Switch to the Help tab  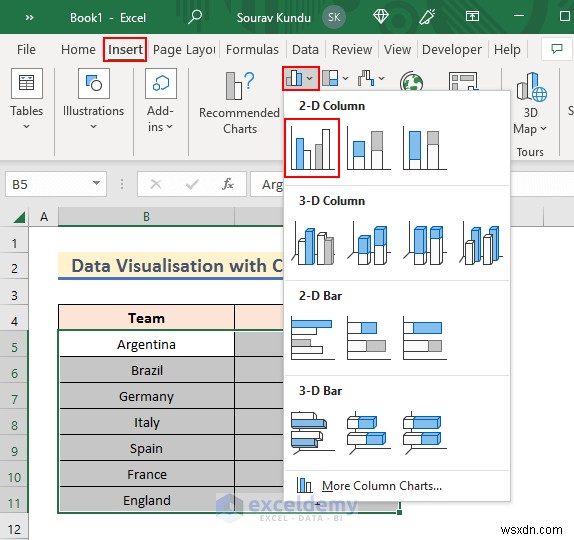tap(507, 49)
